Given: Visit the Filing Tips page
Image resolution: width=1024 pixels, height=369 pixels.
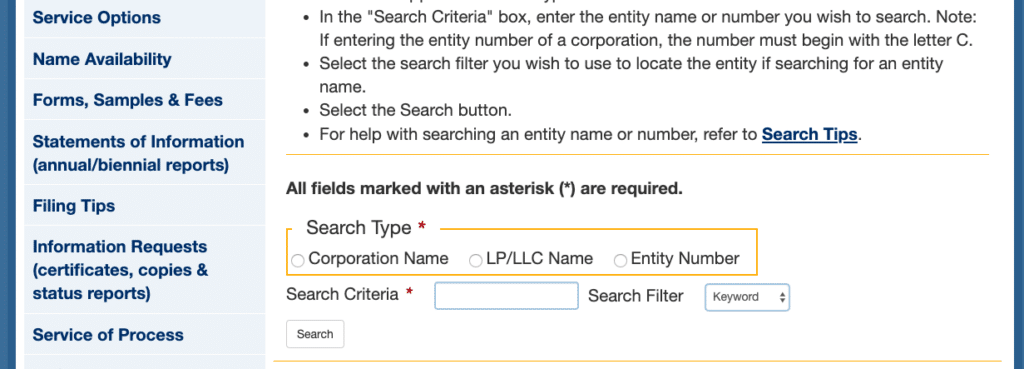Looking at the screenshot, I should coord(74,206).
